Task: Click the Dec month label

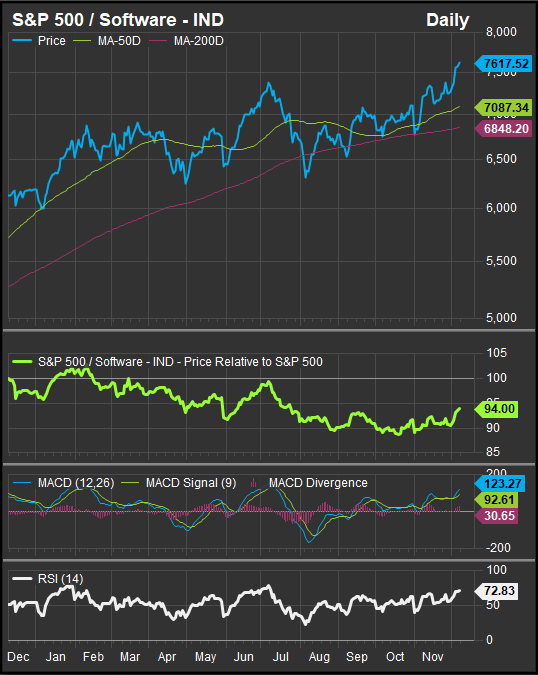Action: click(x=18, y=657)
